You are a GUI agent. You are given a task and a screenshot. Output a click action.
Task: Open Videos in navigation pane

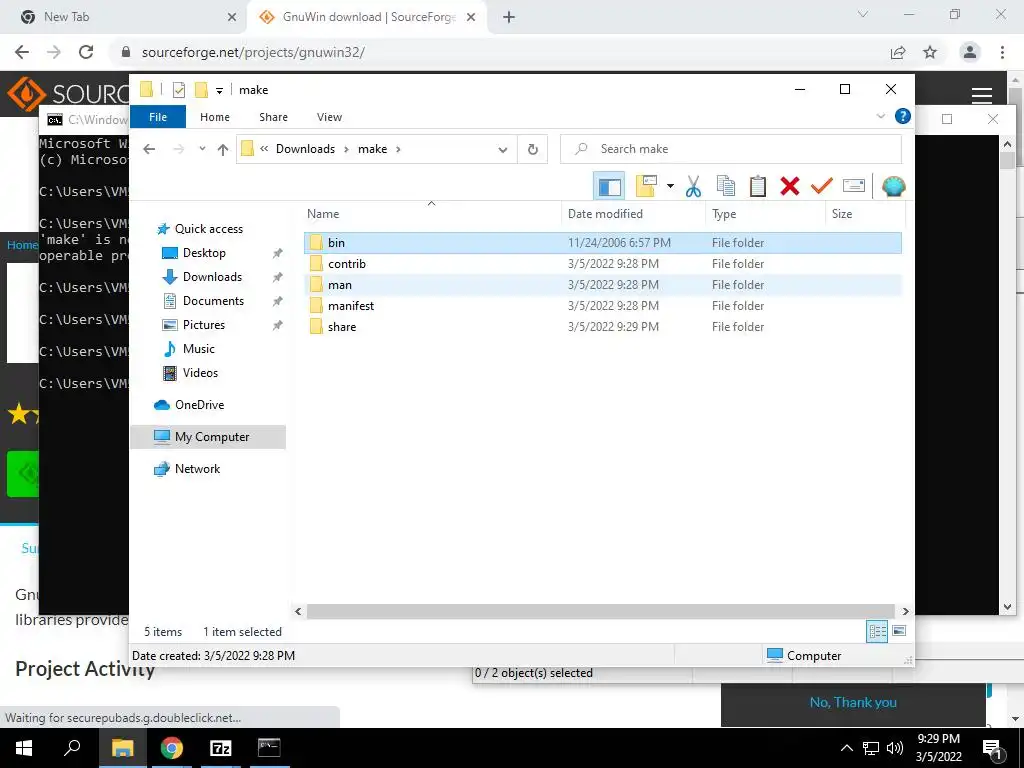[x=200, y=373]
